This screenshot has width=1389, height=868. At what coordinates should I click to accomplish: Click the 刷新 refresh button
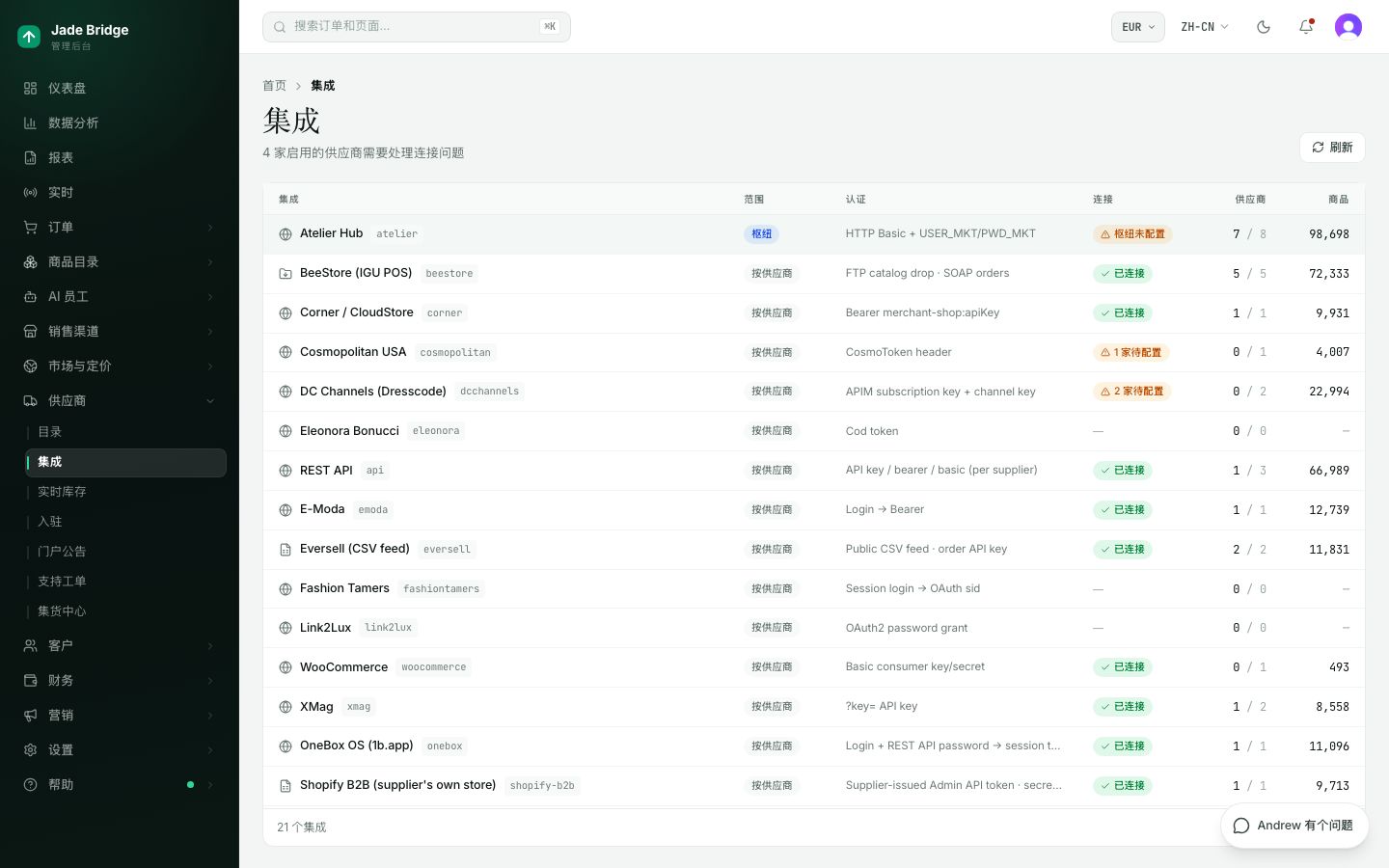click(1332, 148)
